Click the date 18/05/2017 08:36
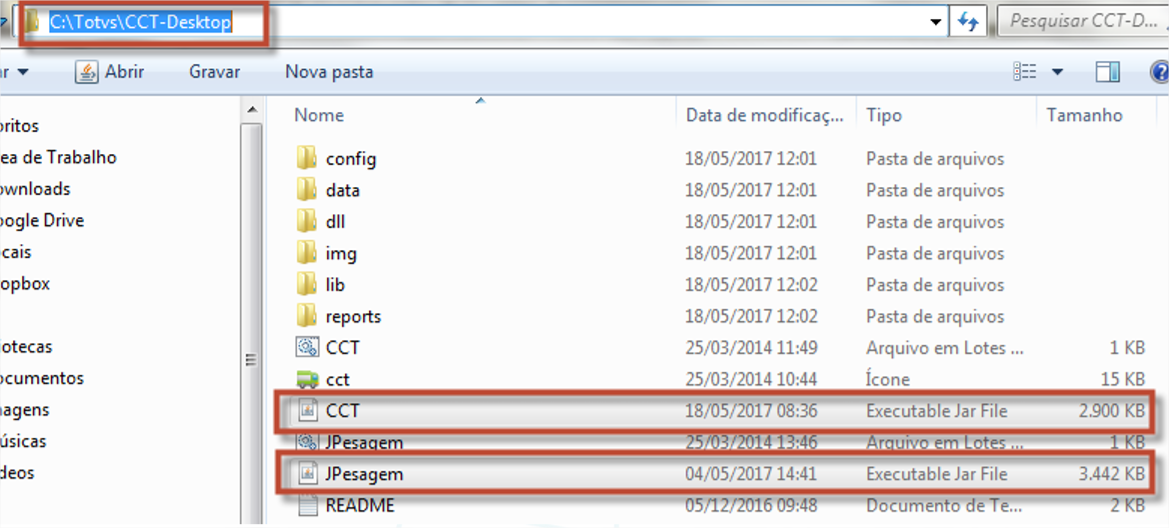This screenshot has height=528, width=1169. [x=752, y=411]
